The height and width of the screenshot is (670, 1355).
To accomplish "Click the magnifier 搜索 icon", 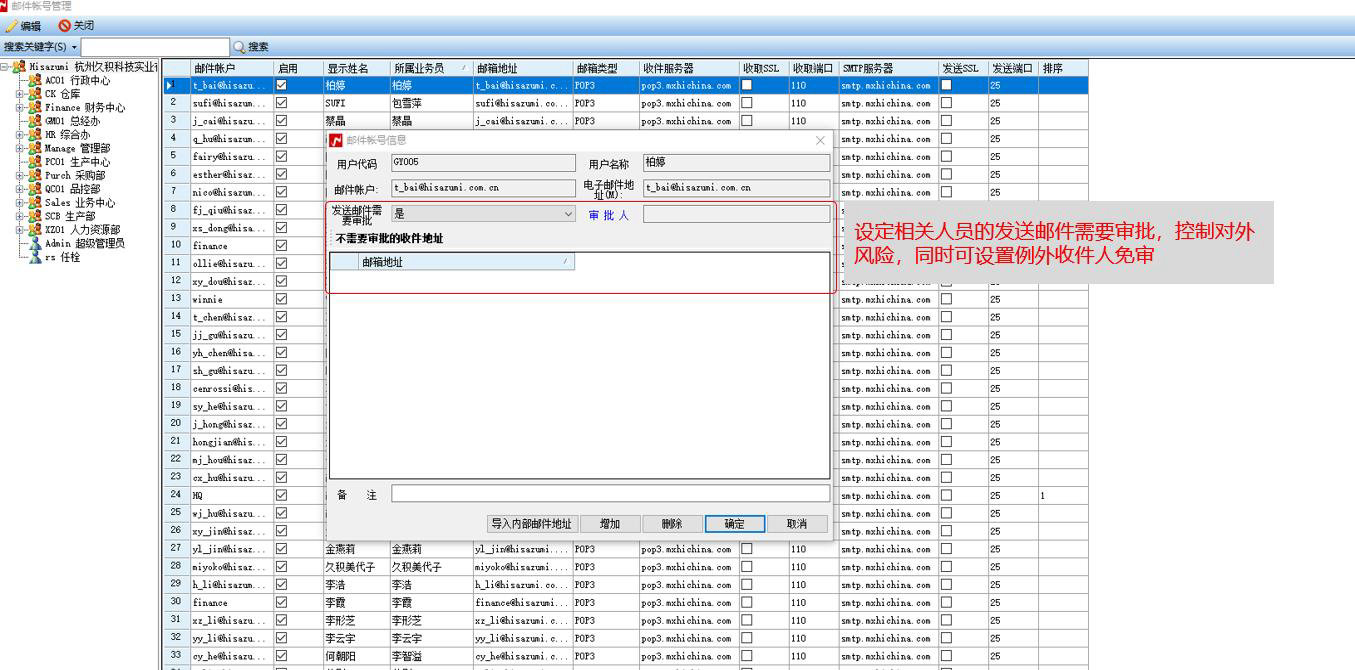I will point(239,47).
